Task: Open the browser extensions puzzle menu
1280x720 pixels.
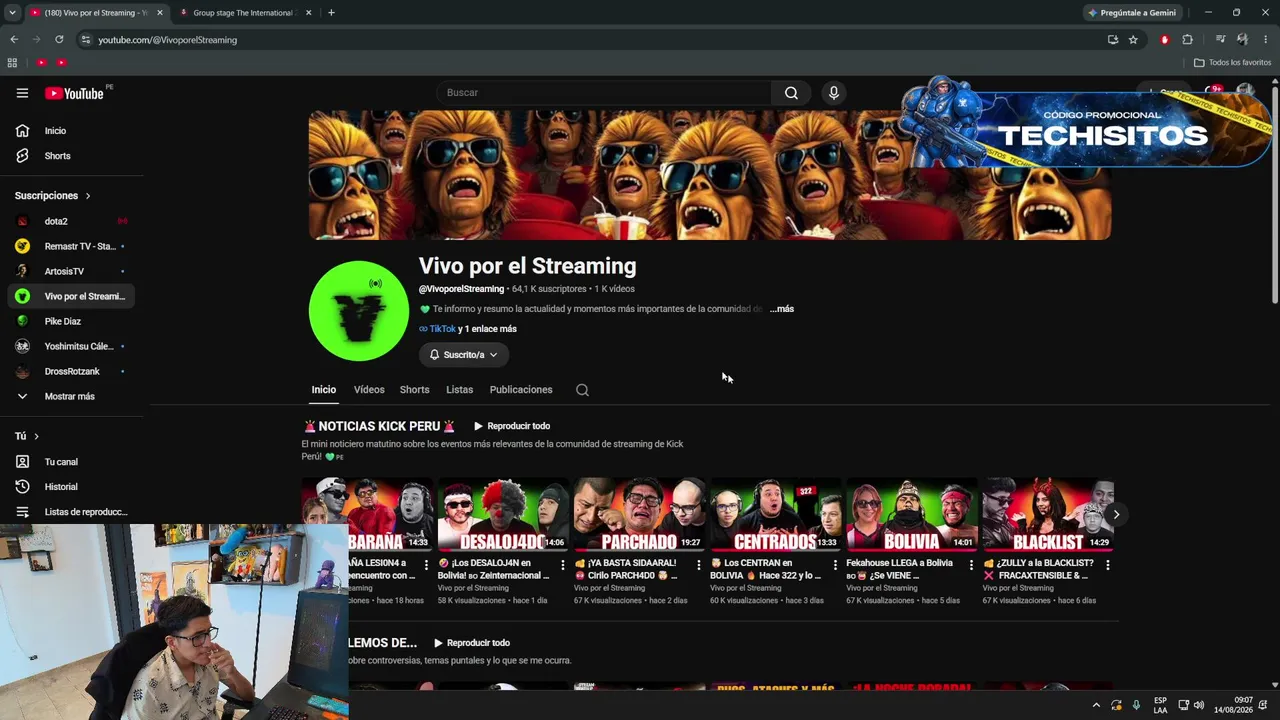Action: click(x=1187, y=40)
